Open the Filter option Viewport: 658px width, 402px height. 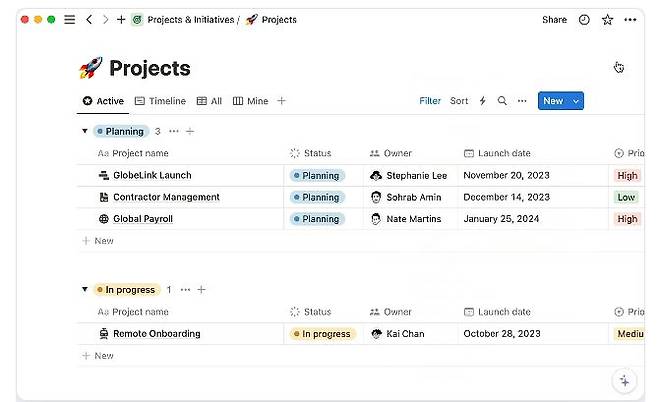[430, 101]
